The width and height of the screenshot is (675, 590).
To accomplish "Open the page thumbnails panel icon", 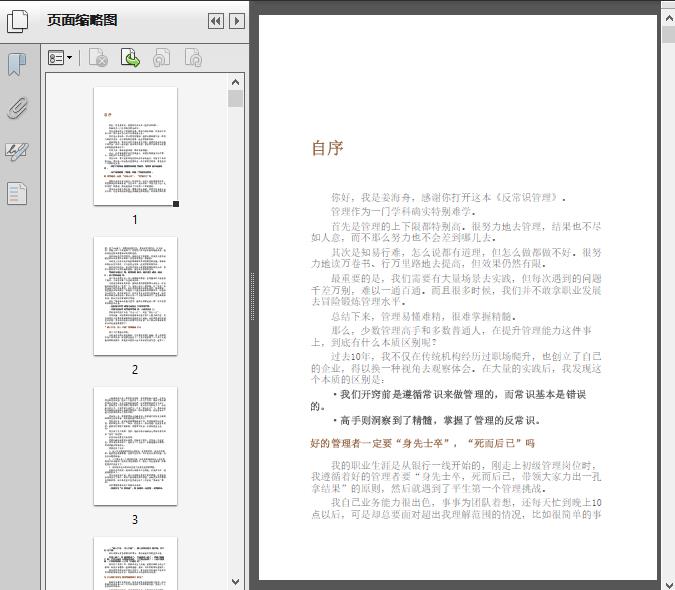I will [x=17, y=22].
